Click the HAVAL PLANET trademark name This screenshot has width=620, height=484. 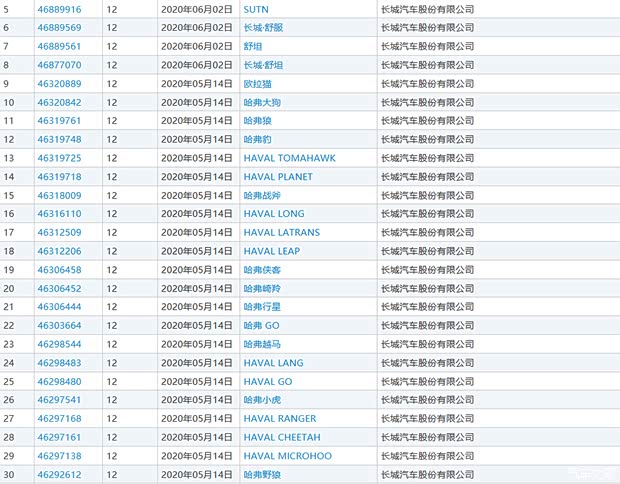(278, 177)
